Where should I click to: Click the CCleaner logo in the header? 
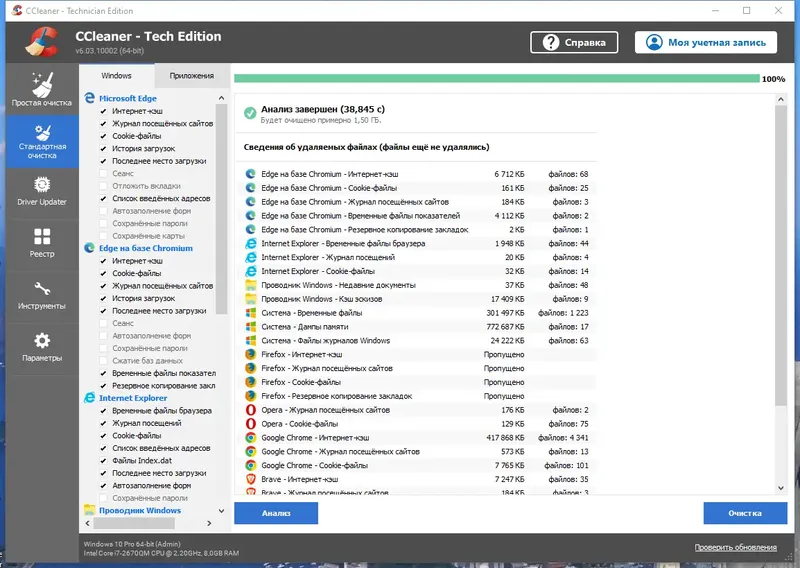[42, 42]
